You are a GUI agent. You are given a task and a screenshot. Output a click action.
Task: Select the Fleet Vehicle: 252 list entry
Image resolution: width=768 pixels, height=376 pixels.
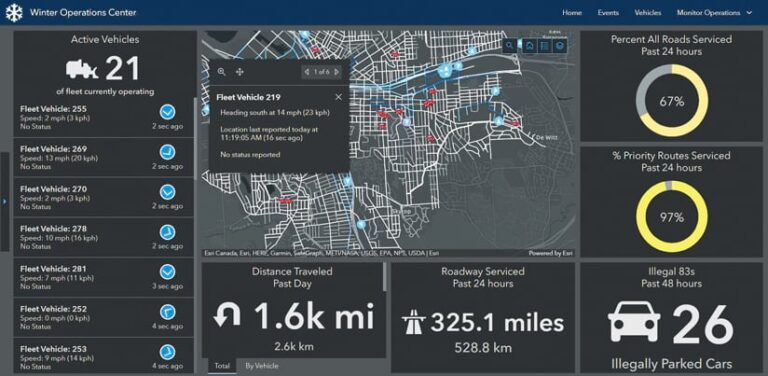pyautogui.click(x=103, y=317)
